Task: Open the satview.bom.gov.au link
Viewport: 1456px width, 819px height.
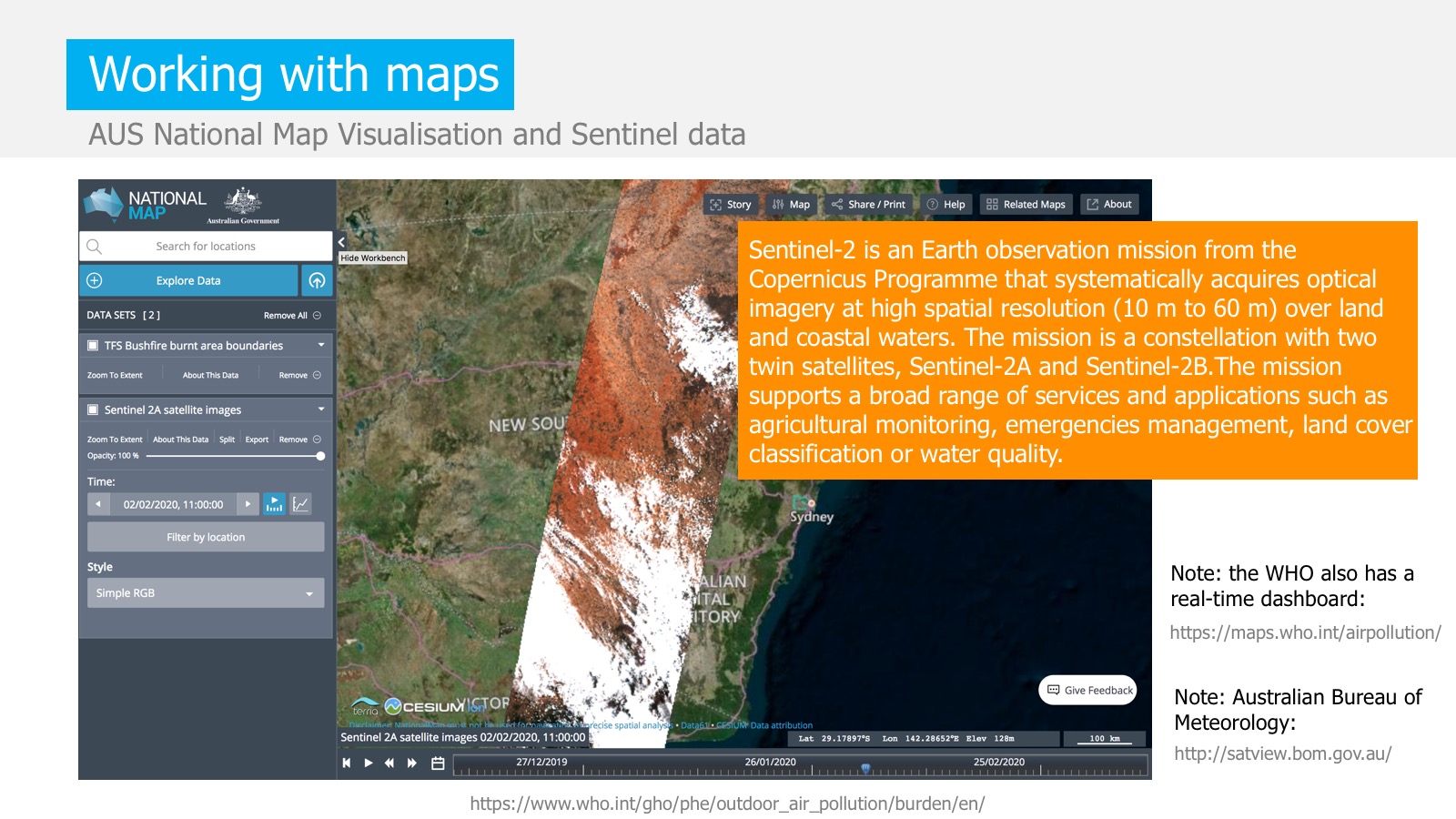Action: coord(1282,753)
